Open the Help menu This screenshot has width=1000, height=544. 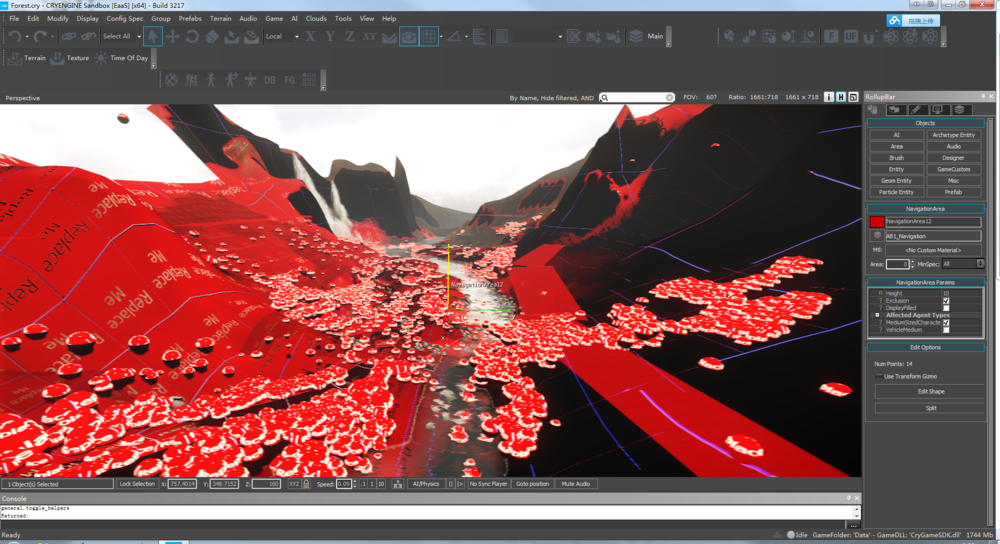[389, 18]
